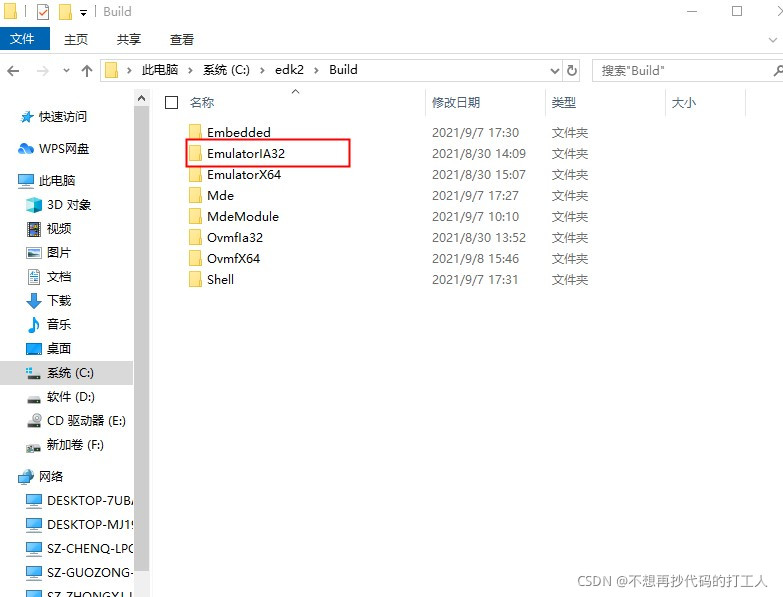Screen dimensions: 783x597
Task: Select the Mde folder icon
Action: point(195,195)
